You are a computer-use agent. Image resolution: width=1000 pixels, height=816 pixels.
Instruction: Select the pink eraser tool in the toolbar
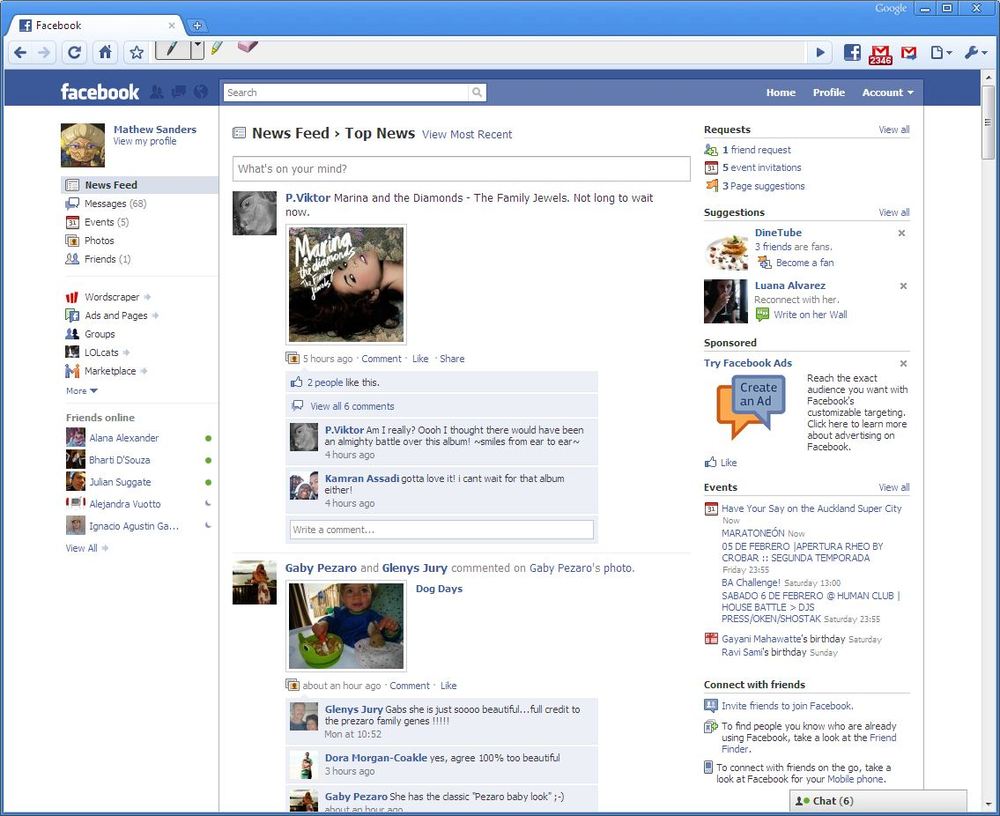tap(247, 47)
